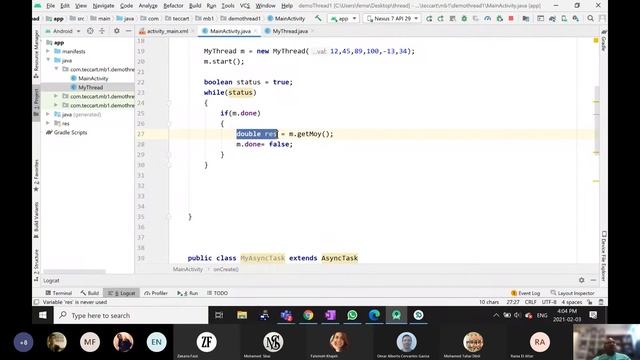
Task: Hide the Logcat panel minus icon
Action: [x=593, y=280]
